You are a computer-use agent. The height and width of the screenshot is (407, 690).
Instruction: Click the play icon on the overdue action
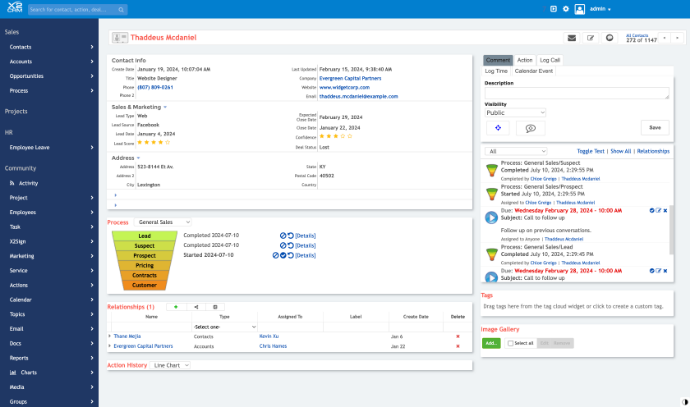tap(491, 217)
